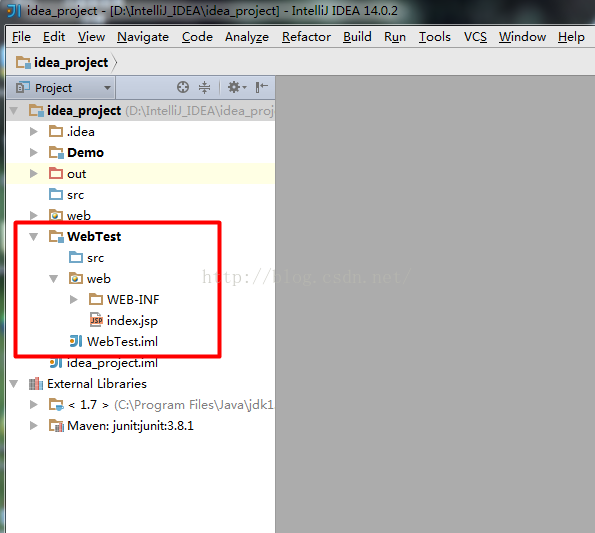Hide the Project panel with hide icon
This screenshot has height=533, width=595.
click(x=261, y=87)
